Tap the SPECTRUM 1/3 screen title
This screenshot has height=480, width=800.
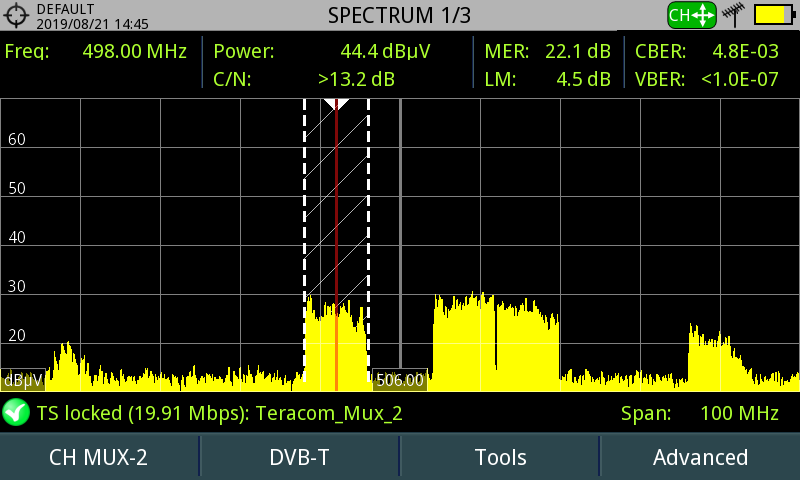click(x=399, y=15)
